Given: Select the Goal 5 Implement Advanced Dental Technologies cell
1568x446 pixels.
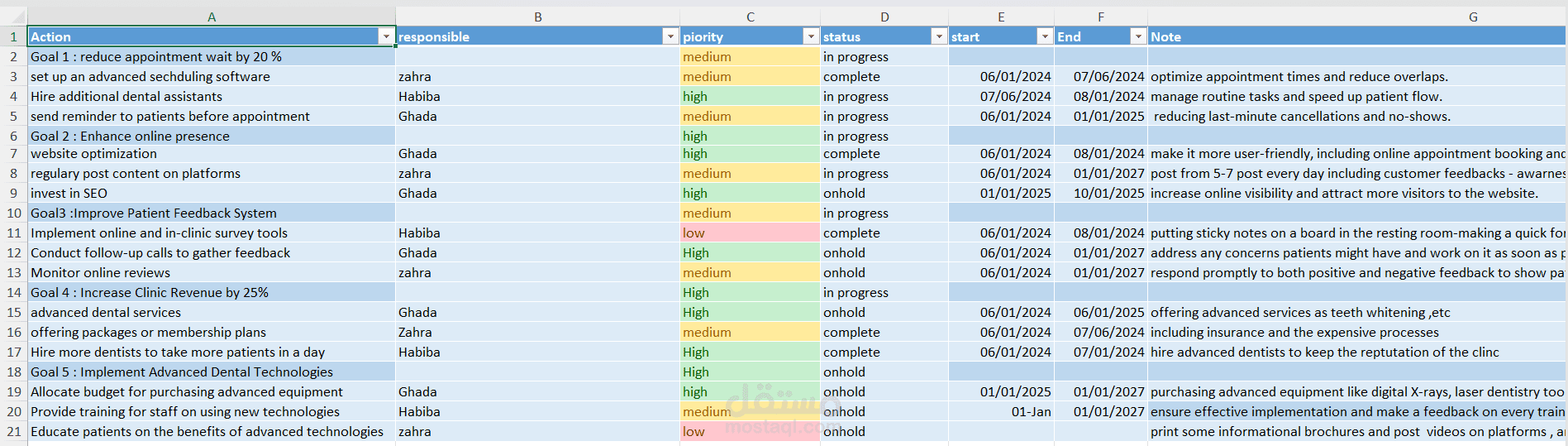Looking at the screenshot, I should (212, 372).
